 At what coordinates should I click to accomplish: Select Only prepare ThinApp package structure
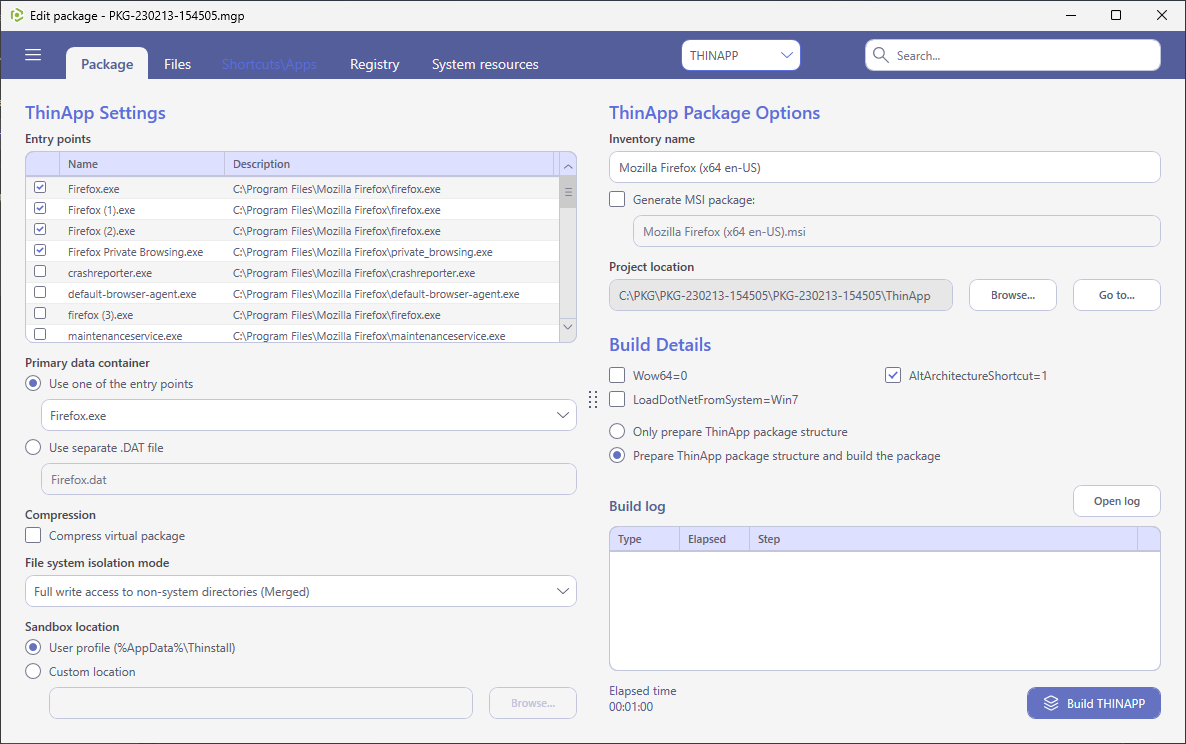coord(617,432)
